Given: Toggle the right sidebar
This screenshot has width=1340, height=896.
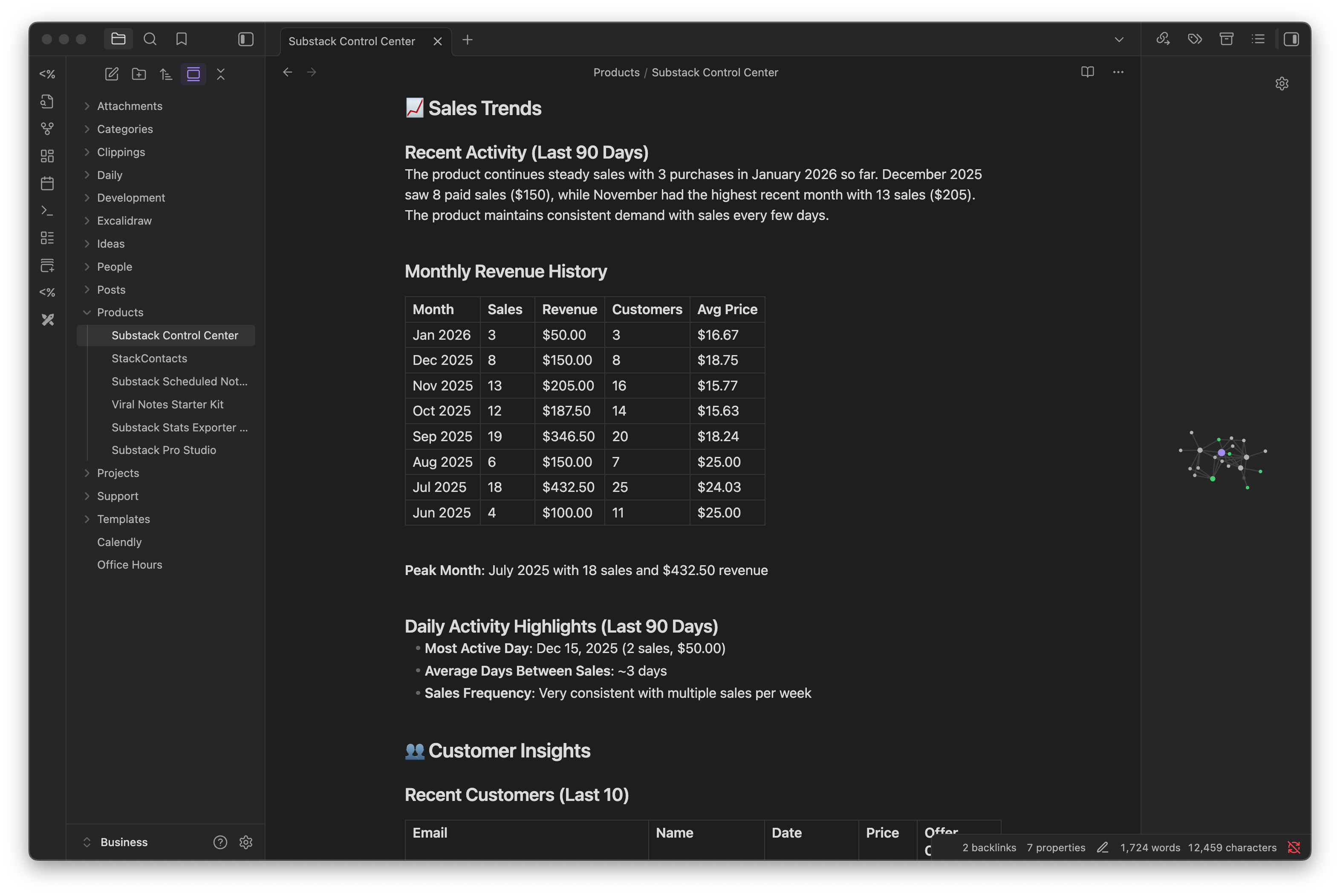Looking at the screenshot, I should pos(1291,39).
